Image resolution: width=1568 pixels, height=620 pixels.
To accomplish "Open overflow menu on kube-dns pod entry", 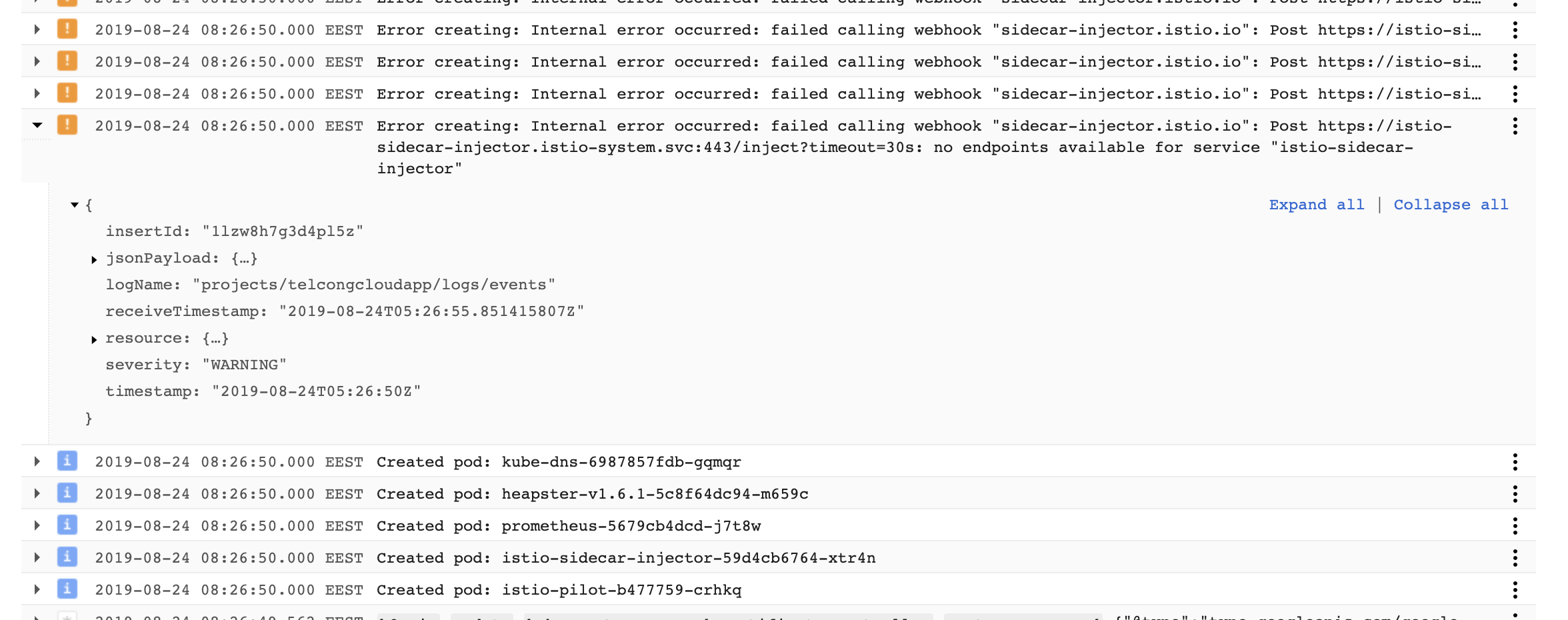I will pos(1516,461).
